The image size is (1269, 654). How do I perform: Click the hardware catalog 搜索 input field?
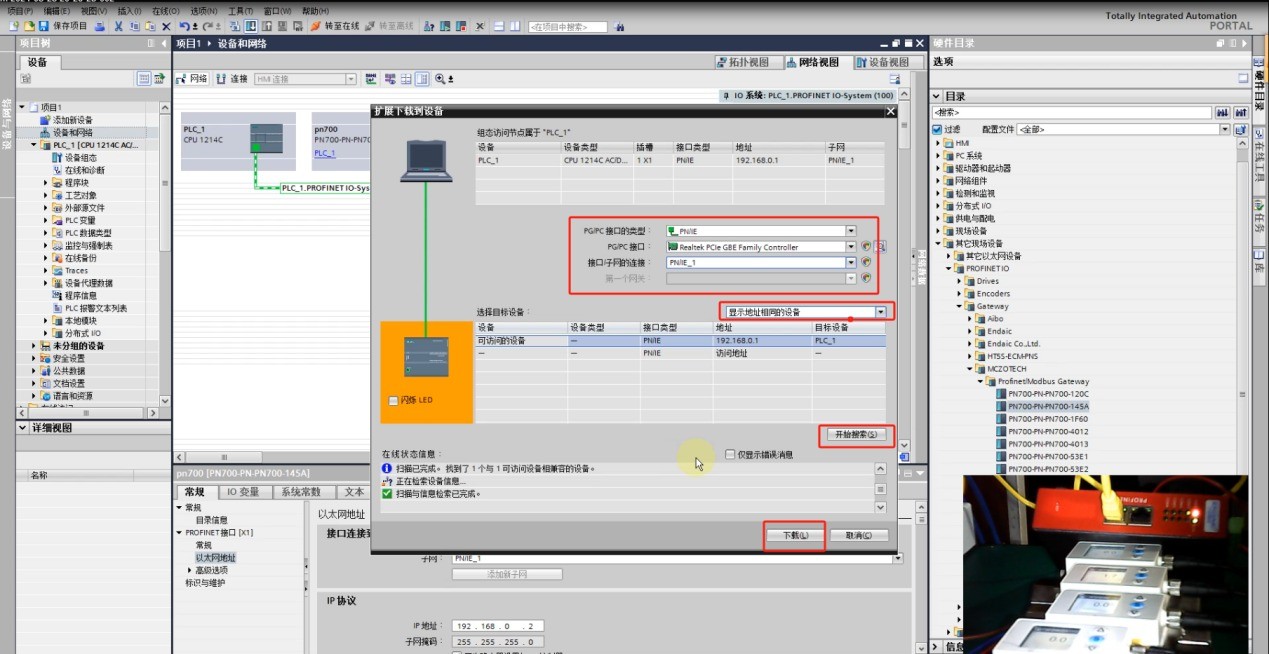[1072, 113]
